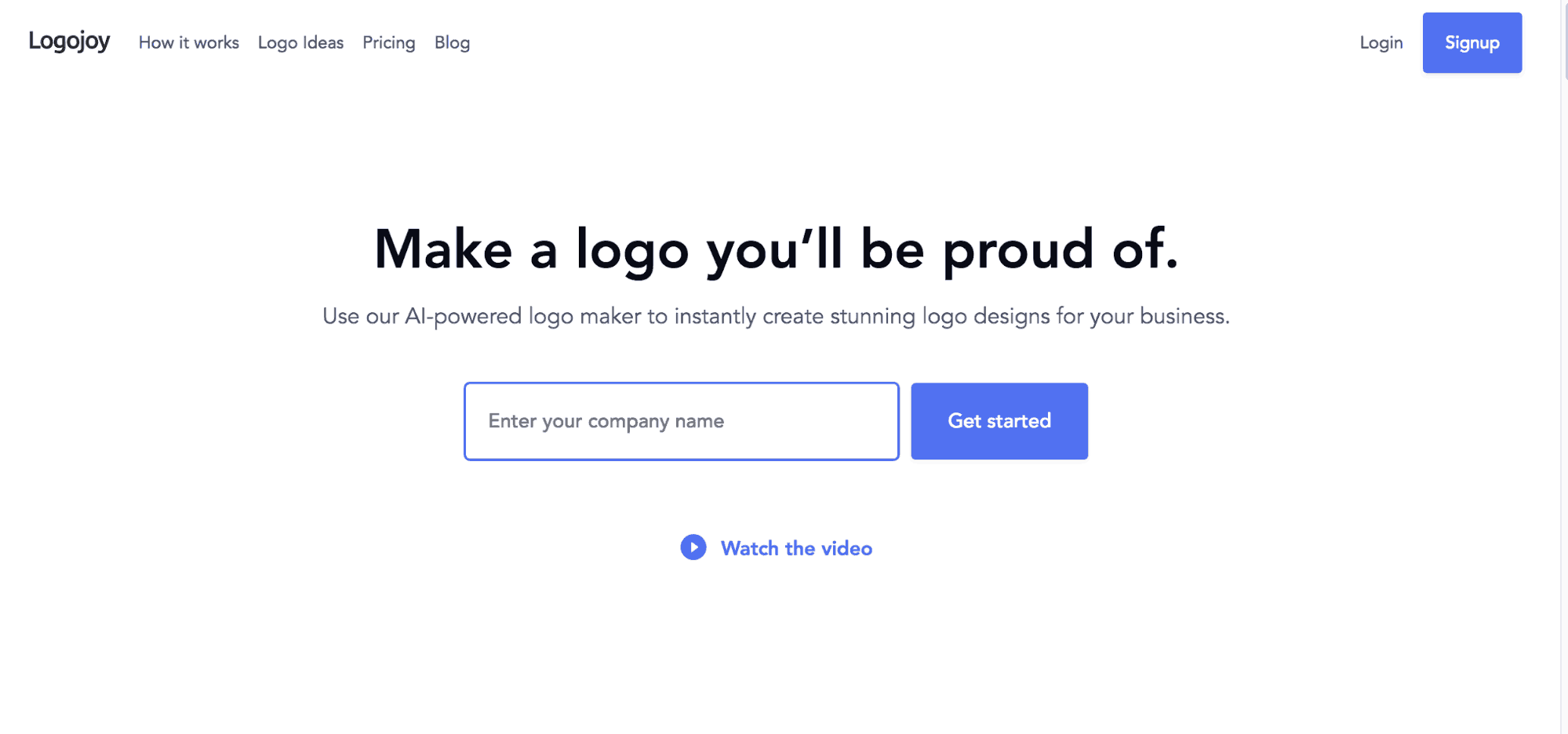Return home via the Logojoy wordmark
The height and width of the screenshot is (734, 1568).
point(69,41)
